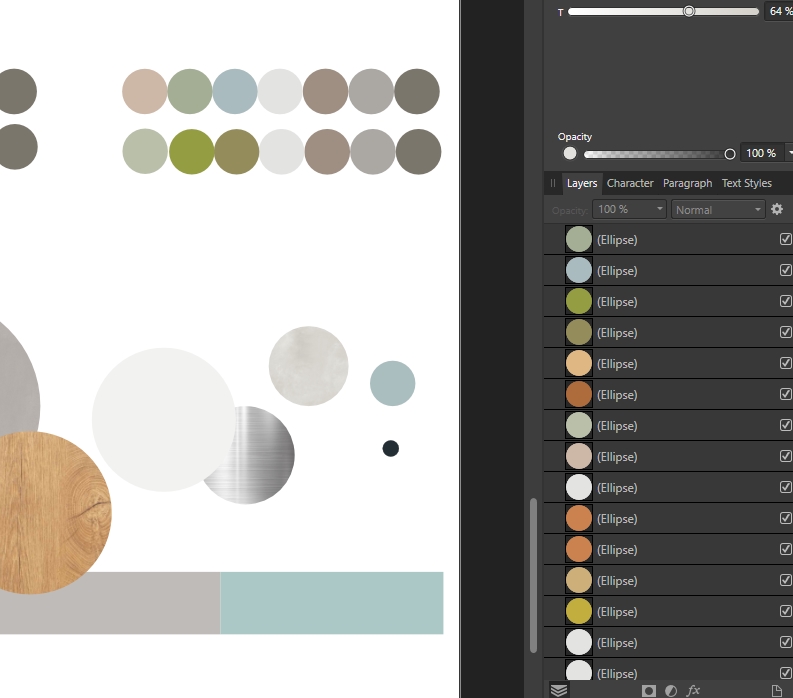Hide the beige pink Ellipse layer
Viewport: 793px width, 698px height.
pyautogui.click(x=785, y=456)
